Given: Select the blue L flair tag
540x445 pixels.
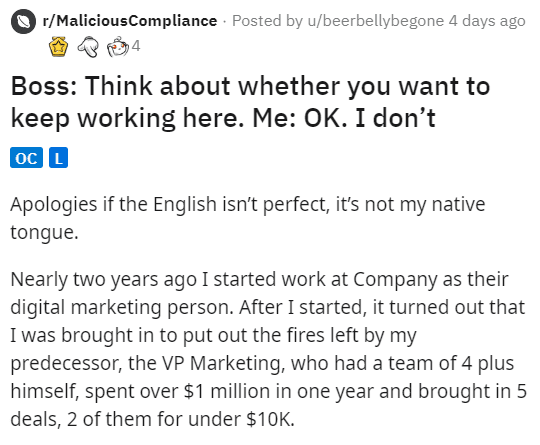Looking at the screenshot, I should click(x=59, y=158).
